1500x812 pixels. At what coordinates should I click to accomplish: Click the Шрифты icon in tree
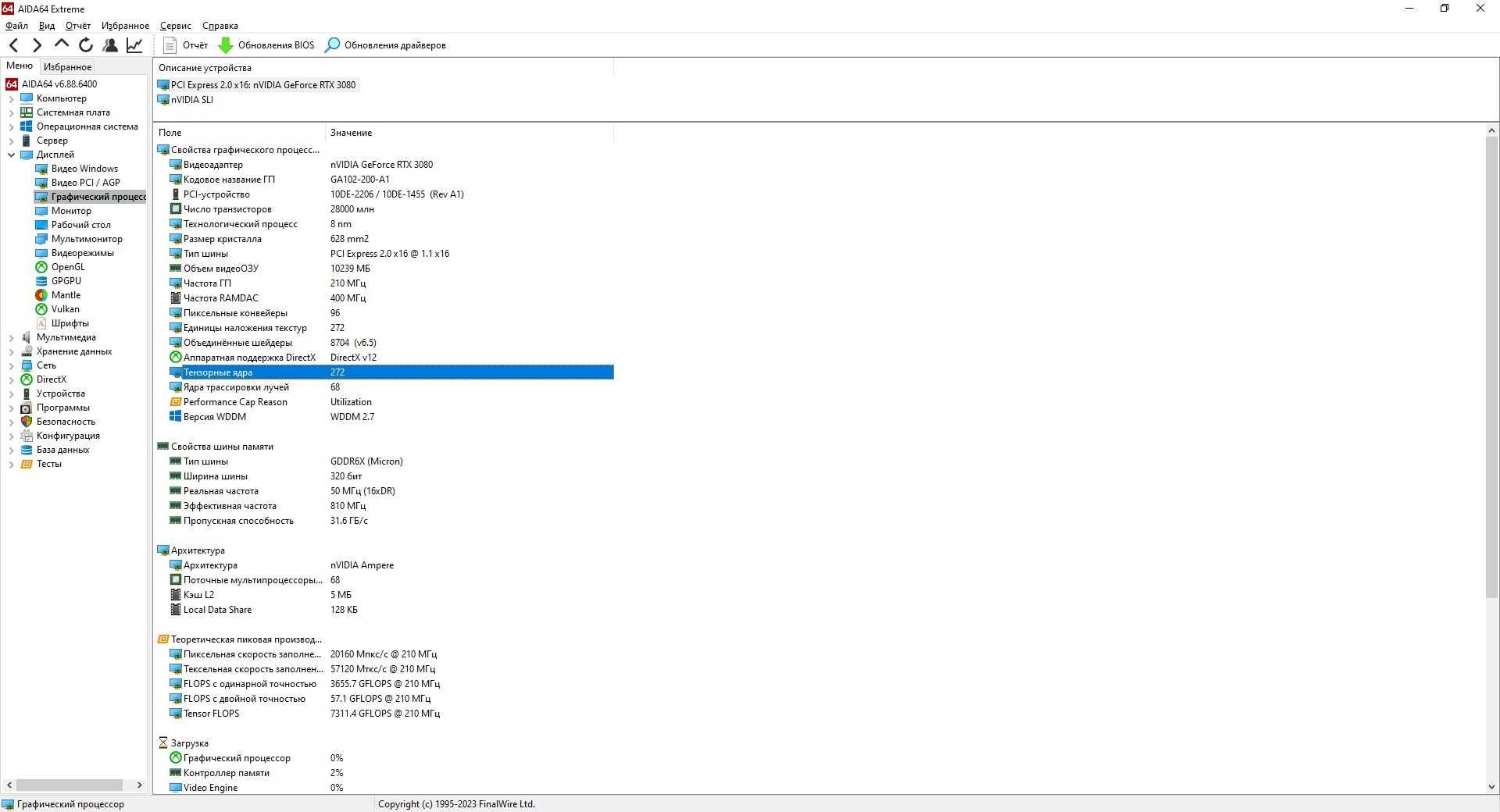pyautogui.click(x=41, y=323)
